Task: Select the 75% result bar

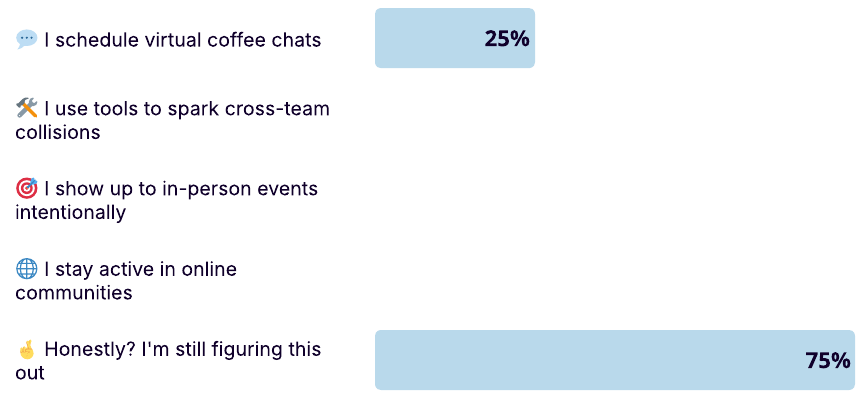Action: 615,360
